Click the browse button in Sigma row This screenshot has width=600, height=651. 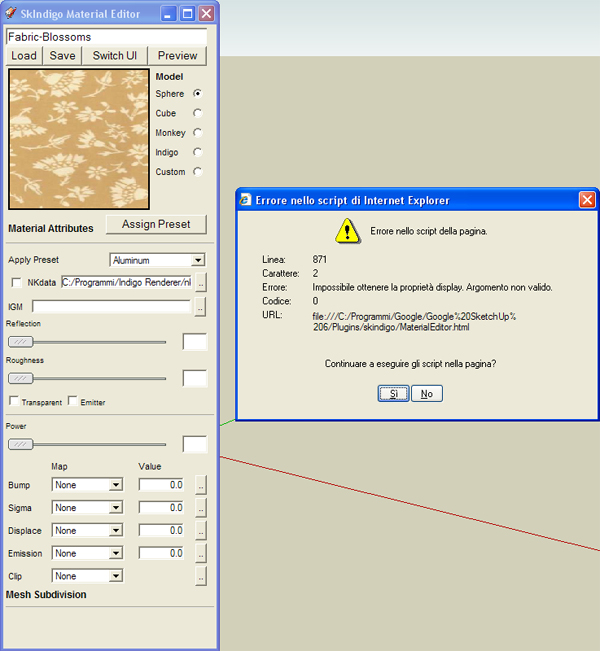tap(201, 508)
